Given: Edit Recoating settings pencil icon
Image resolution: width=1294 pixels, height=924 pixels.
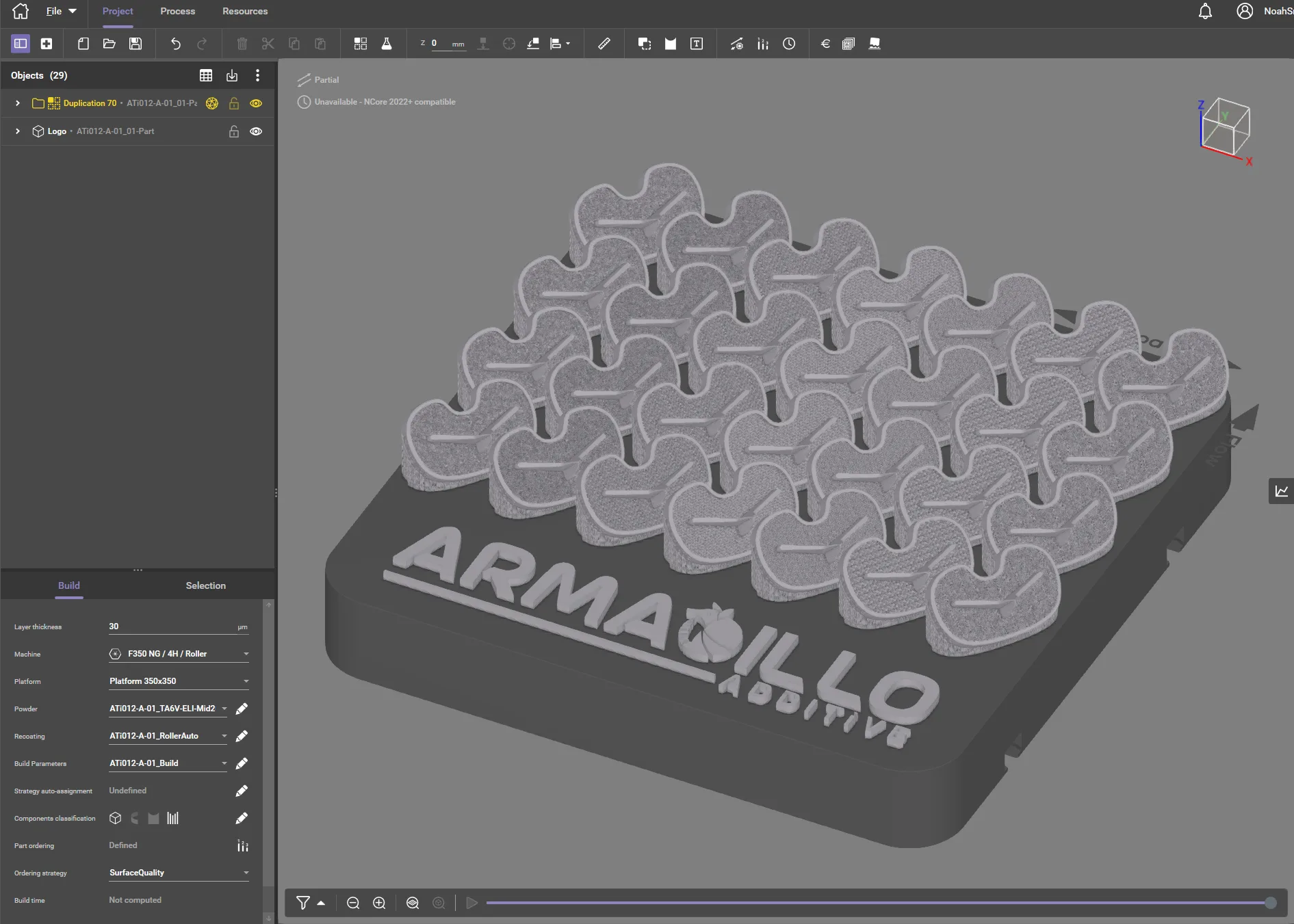Looking at the screenshot, I should point(242,736).
